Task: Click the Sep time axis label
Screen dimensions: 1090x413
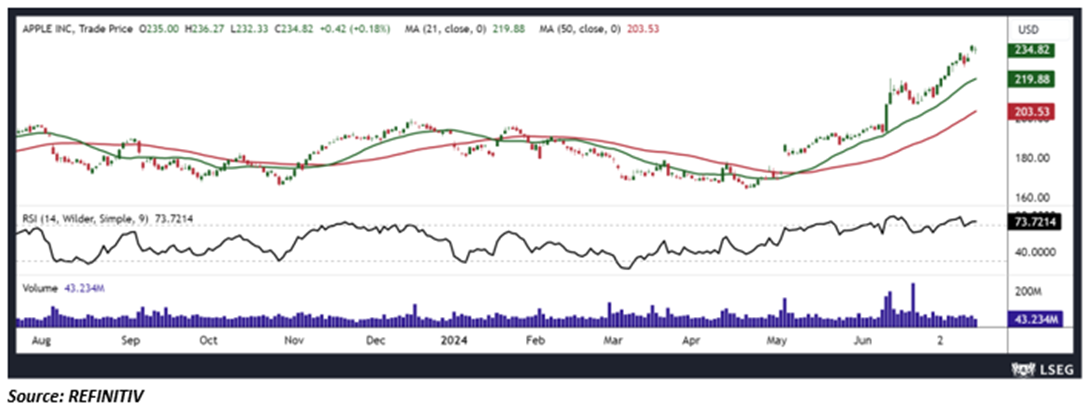Action: click(x=131, y=341)
